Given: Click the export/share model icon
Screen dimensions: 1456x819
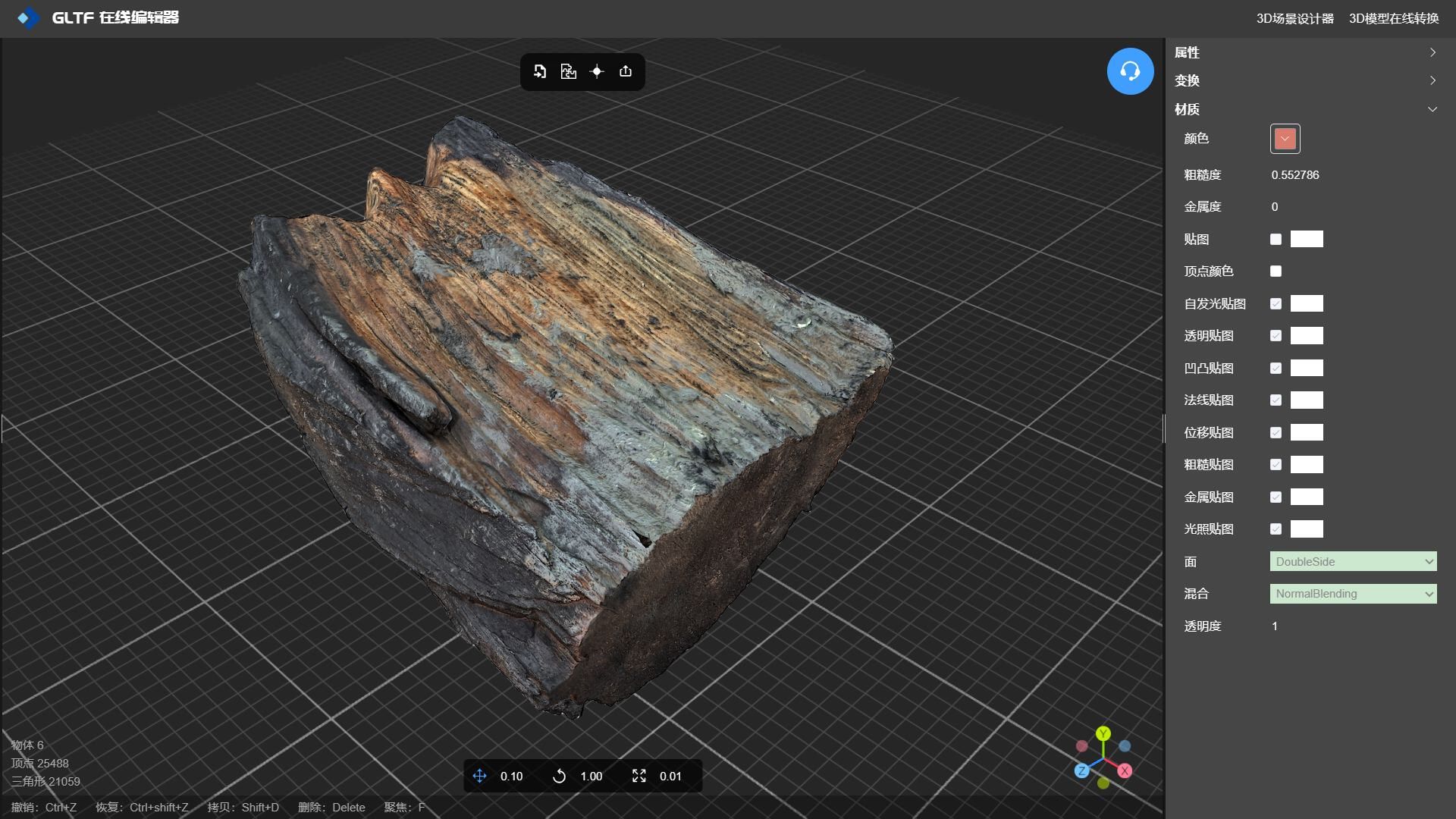Looking at the screenshot, I should (626, 71).
